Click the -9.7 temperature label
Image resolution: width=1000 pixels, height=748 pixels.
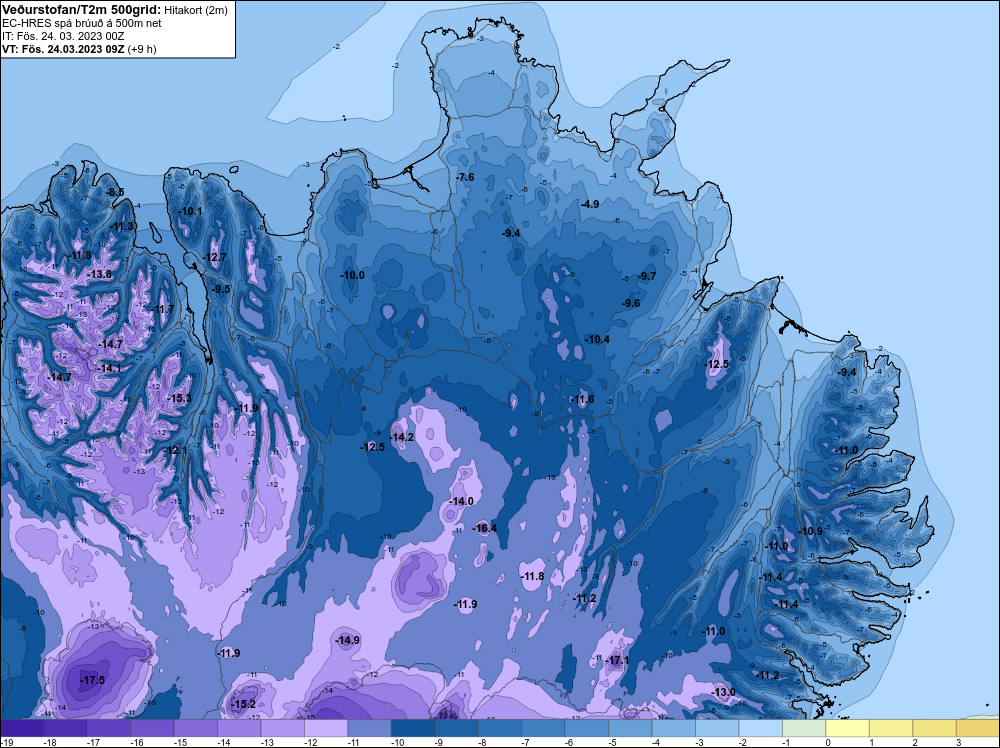(x=647, y=276)
